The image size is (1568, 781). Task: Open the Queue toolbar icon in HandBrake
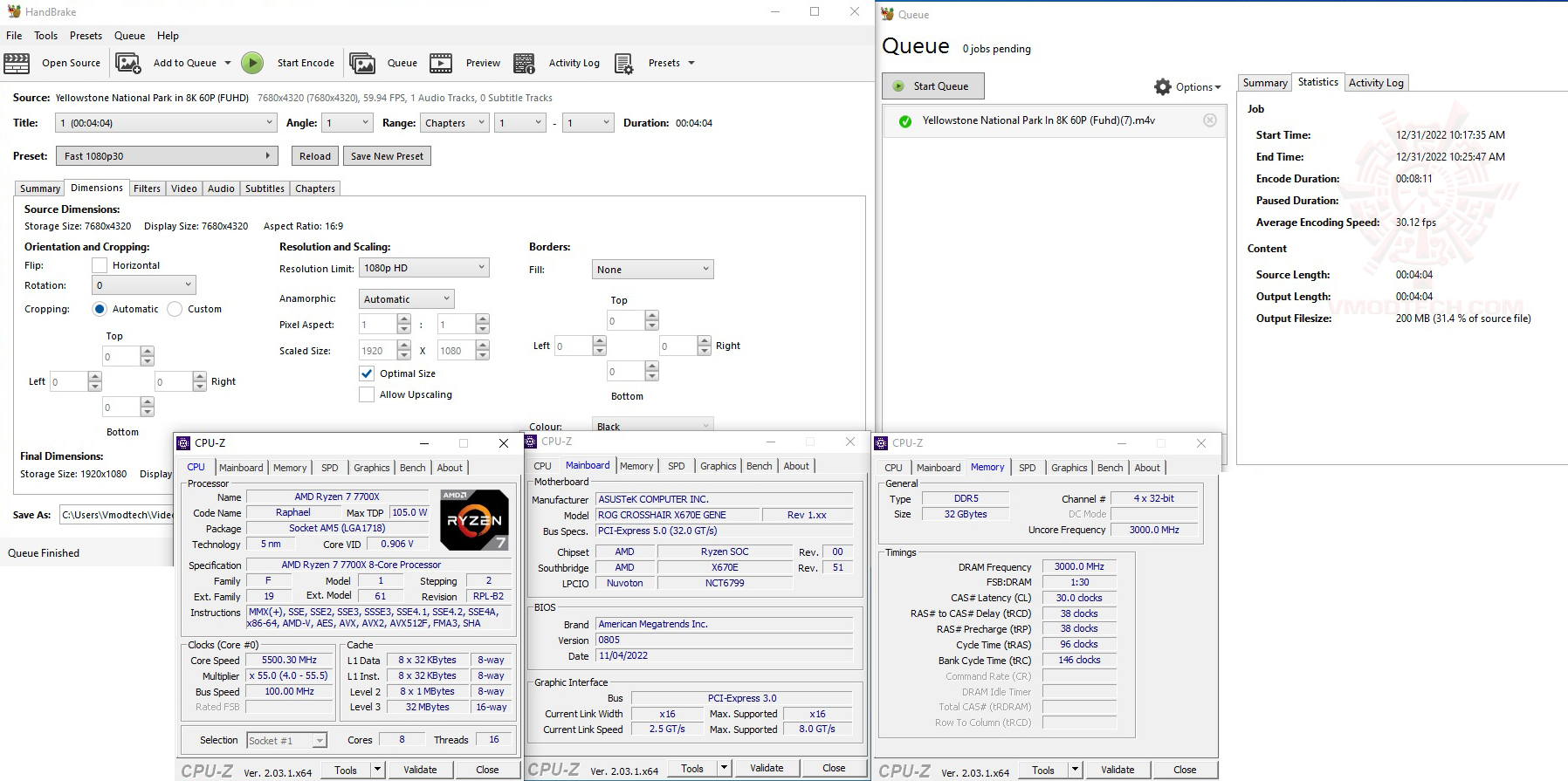coord(362,63)
